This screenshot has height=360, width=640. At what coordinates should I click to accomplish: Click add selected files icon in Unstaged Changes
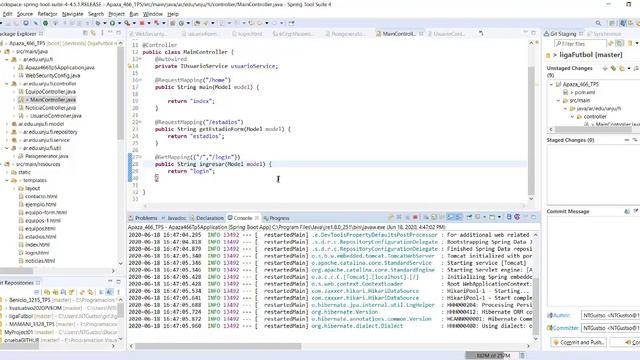[605, 68]
